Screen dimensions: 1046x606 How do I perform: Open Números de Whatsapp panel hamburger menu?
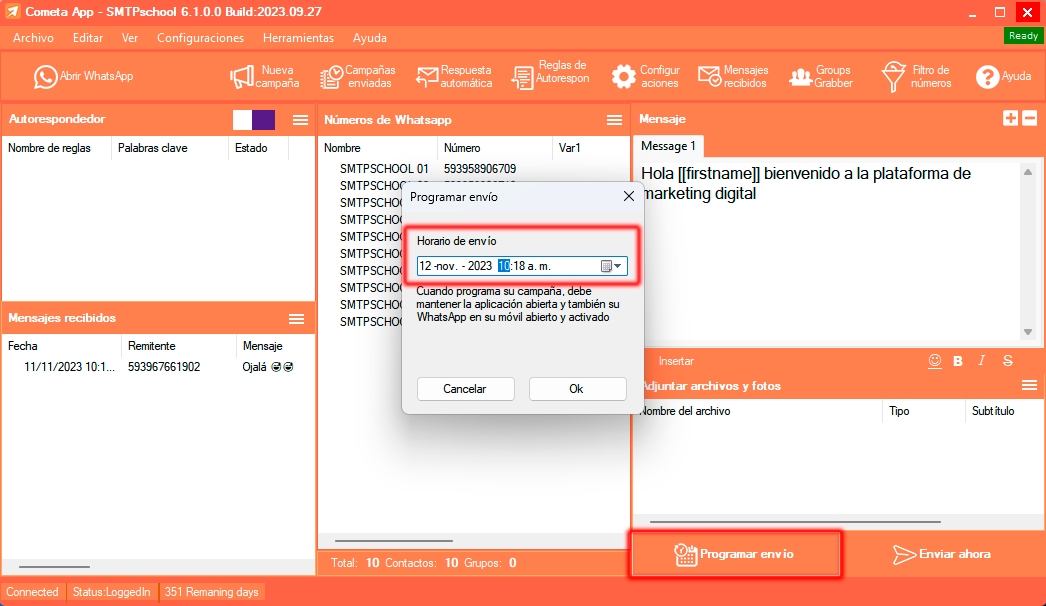pos(614,119)
